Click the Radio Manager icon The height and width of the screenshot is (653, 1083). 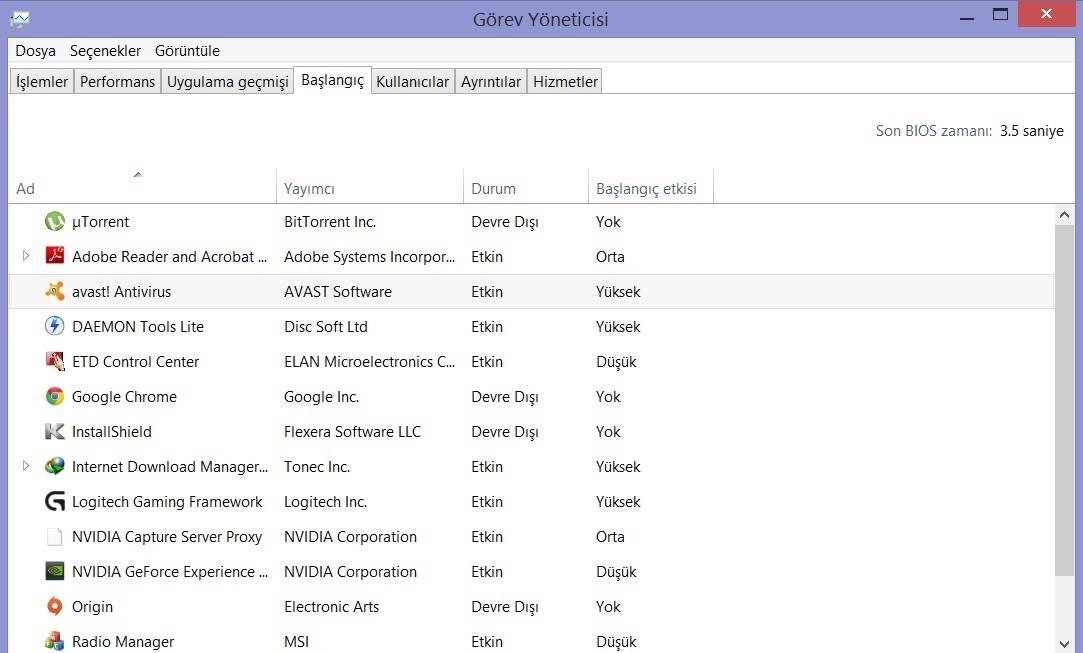(55, 641)
